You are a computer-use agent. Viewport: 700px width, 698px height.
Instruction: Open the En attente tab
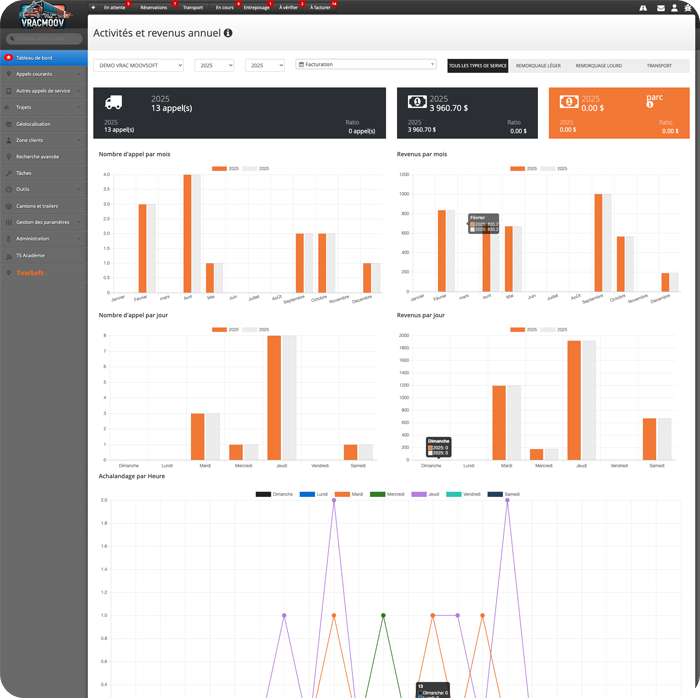click(x=115, y=7)
